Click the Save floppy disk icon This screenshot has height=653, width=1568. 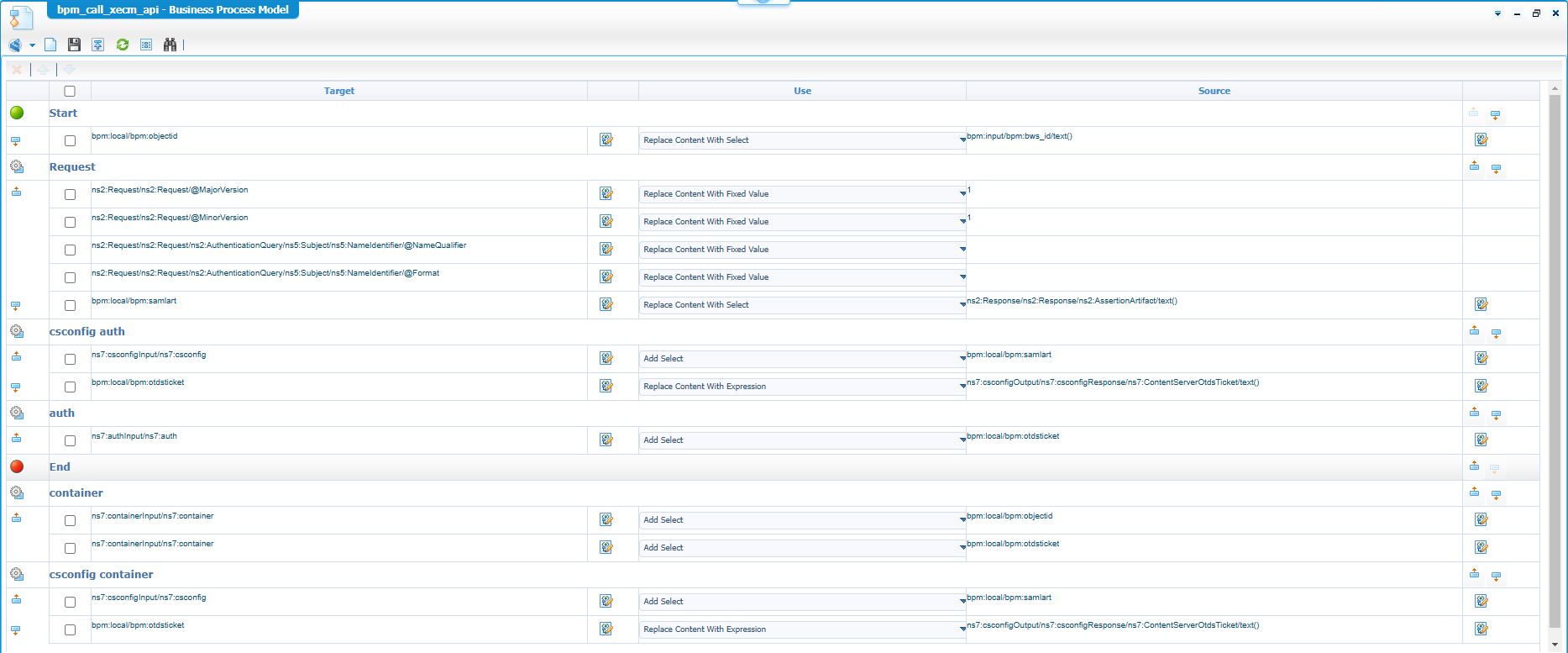(x=74, y=45)
